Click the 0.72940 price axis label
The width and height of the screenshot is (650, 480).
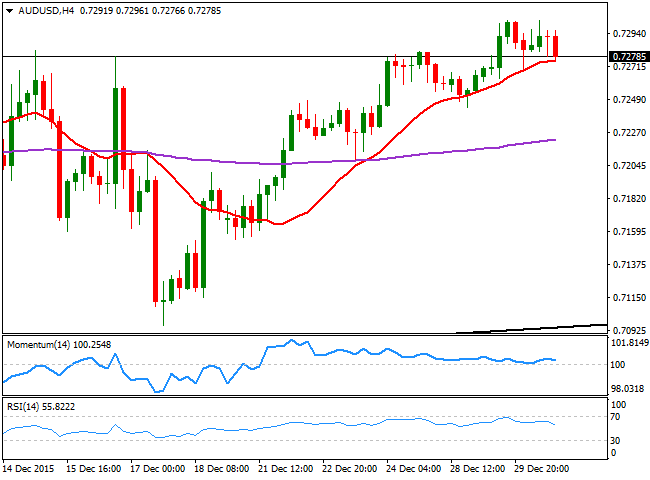(x=629, y=34)
